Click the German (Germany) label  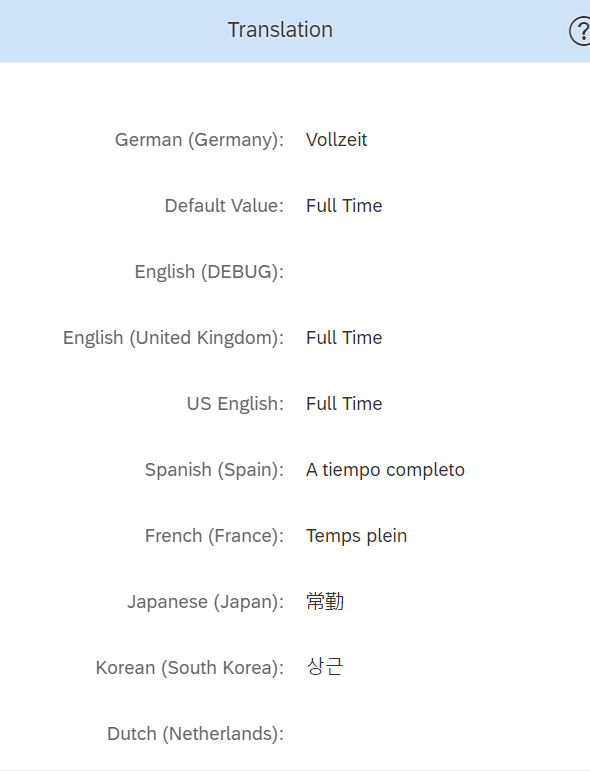(x=200, y=140)
